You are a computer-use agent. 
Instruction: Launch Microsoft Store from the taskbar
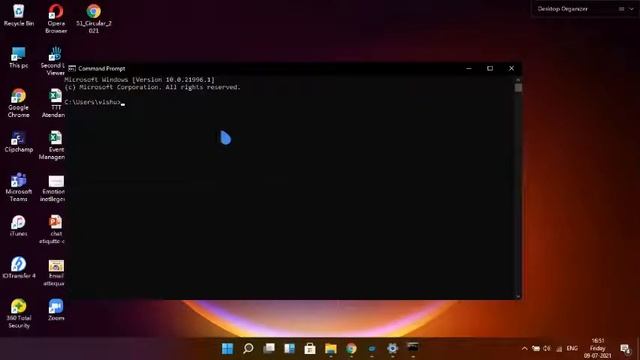pyautogui.click(x=310, y=349)
